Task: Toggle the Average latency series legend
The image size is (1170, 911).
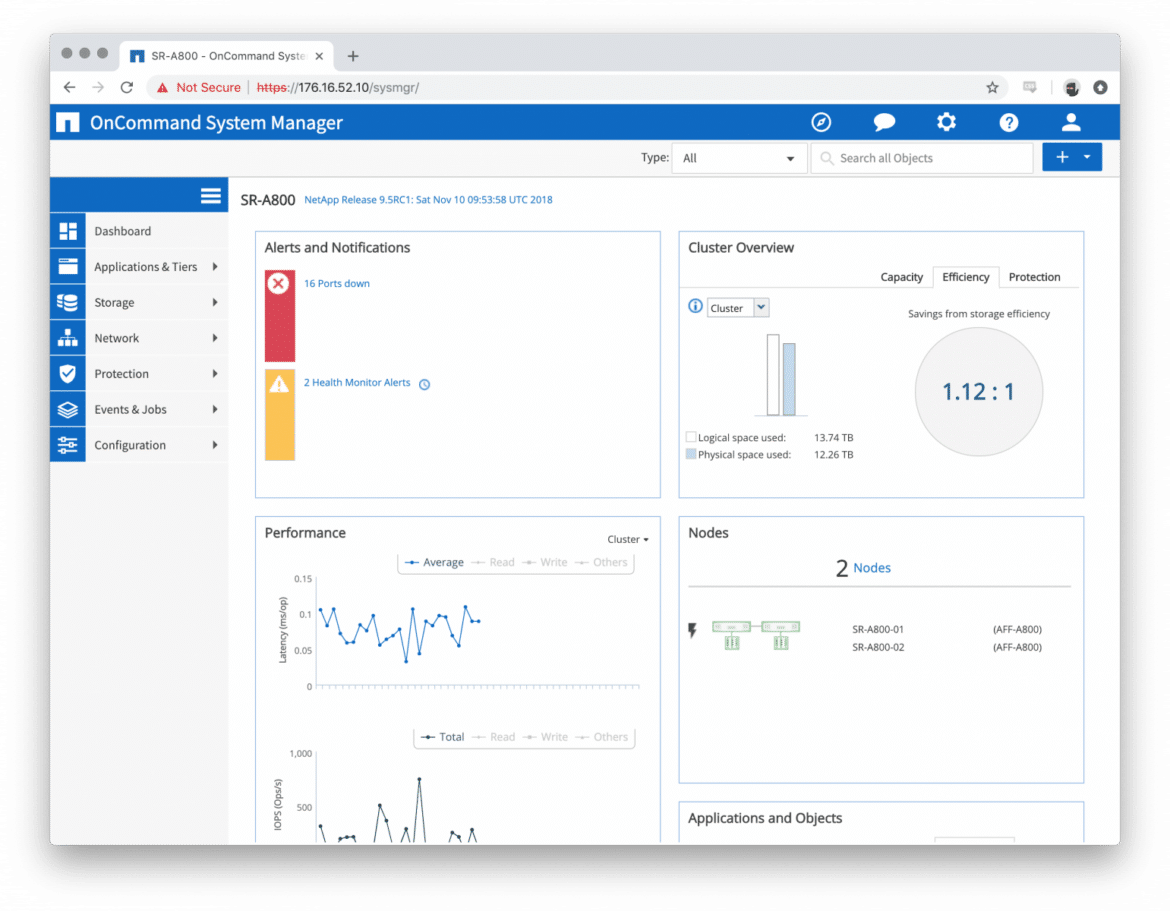Action: click(434, 563)
